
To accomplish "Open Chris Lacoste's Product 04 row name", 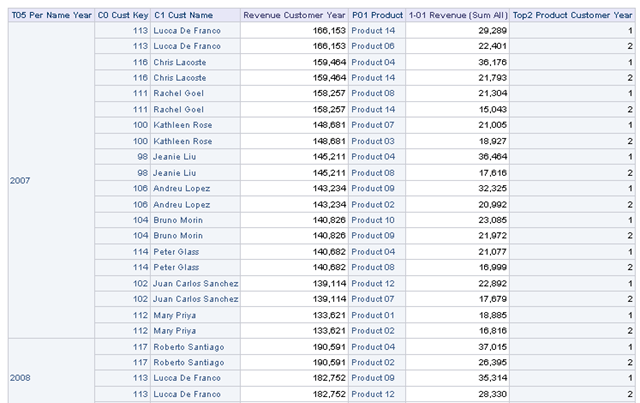I will coord(180,62).
